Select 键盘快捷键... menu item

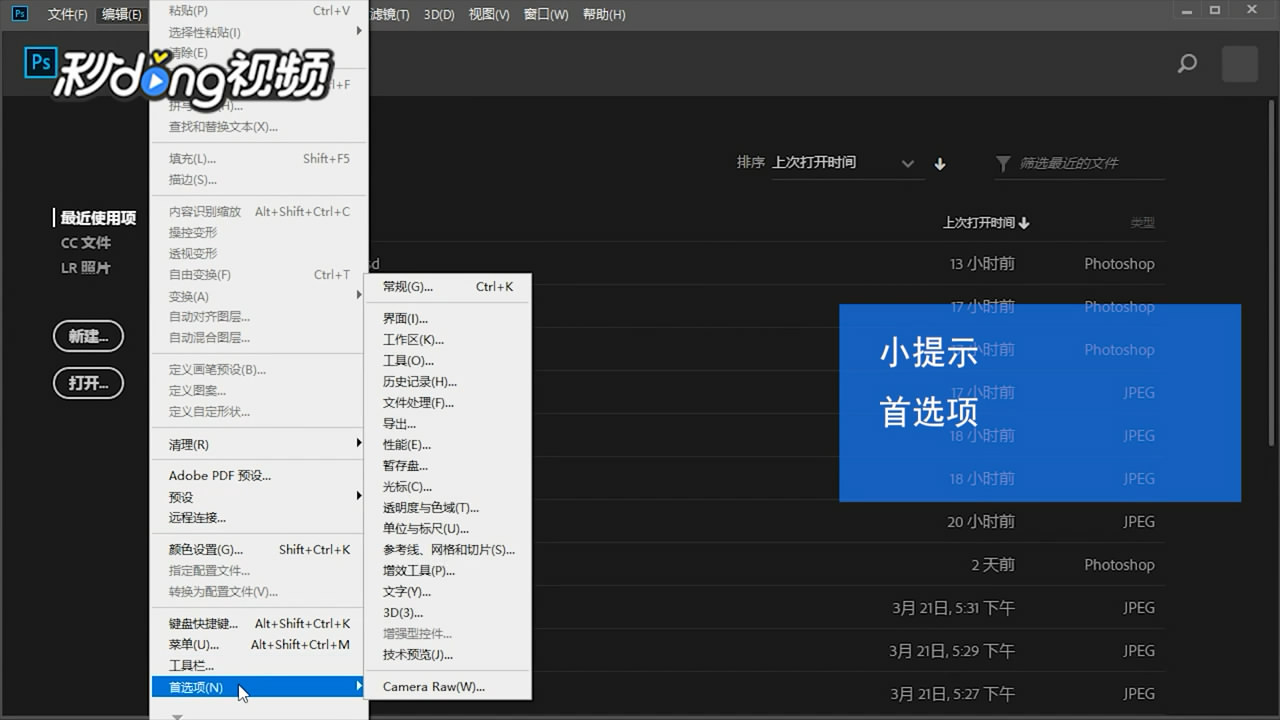click(259, 624)
